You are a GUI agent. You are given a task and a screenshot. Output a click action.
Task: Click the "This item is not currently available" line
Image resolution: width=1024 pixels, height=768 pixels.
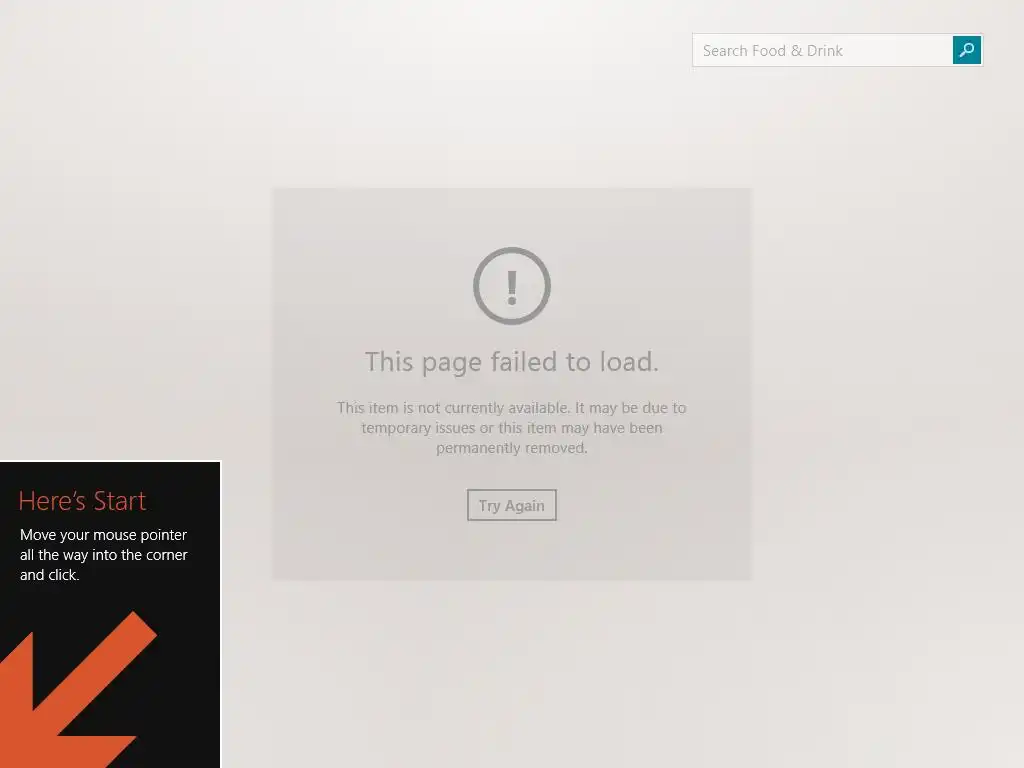pos(512,408)
